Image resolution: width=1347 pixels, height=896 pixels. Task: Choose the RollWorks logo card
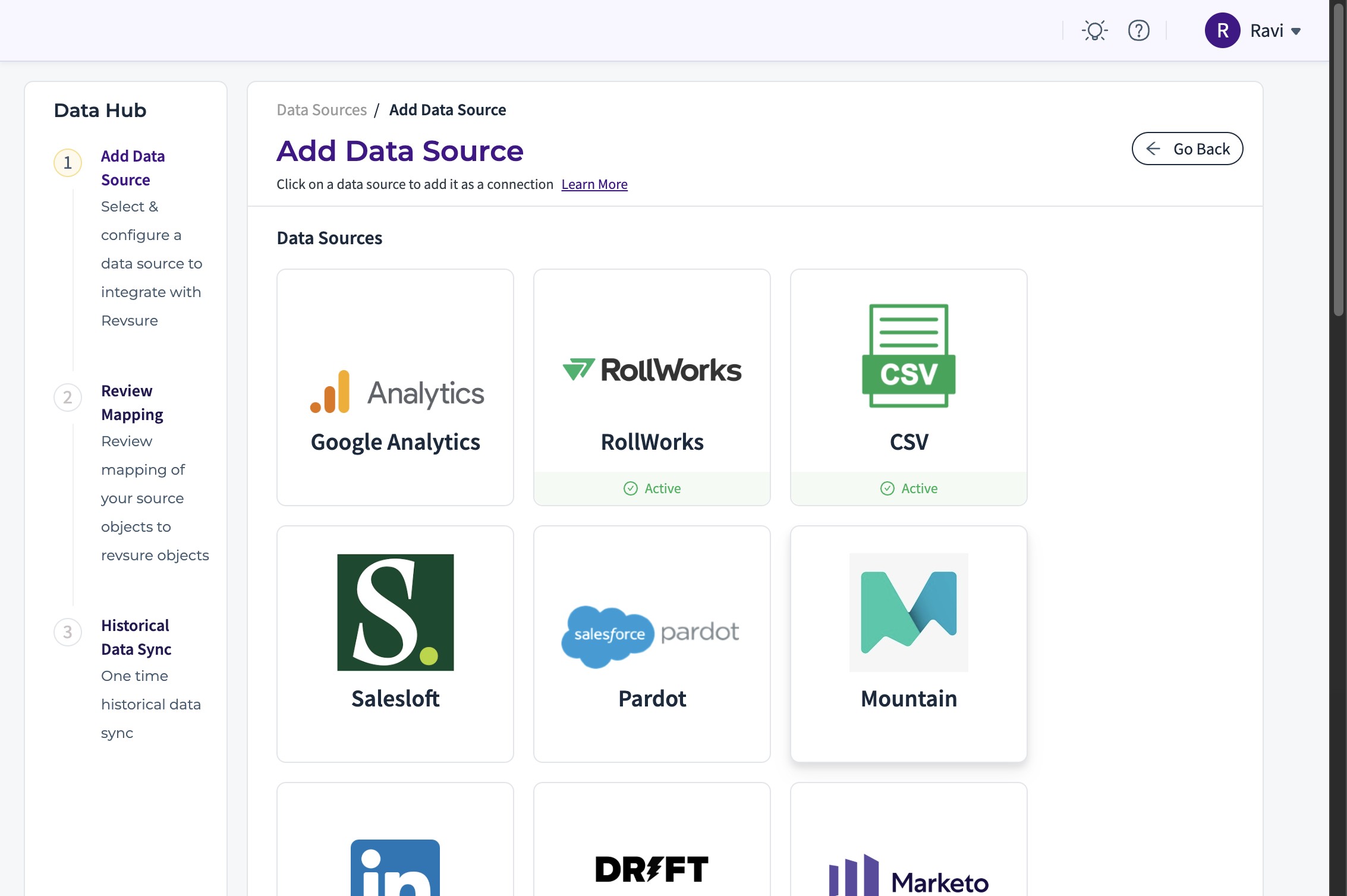(x=652, y=370)
